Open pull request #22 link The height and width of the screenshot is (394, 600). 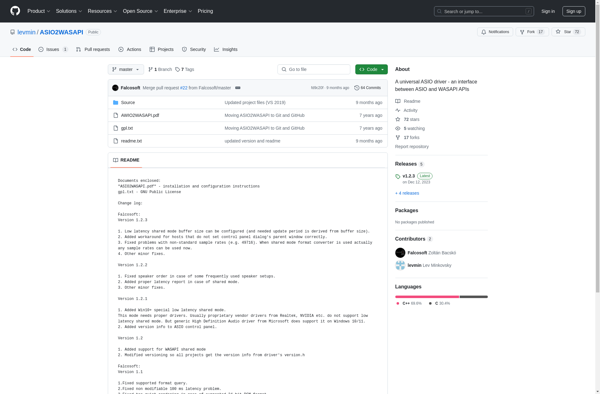click(x=184, y=88)
